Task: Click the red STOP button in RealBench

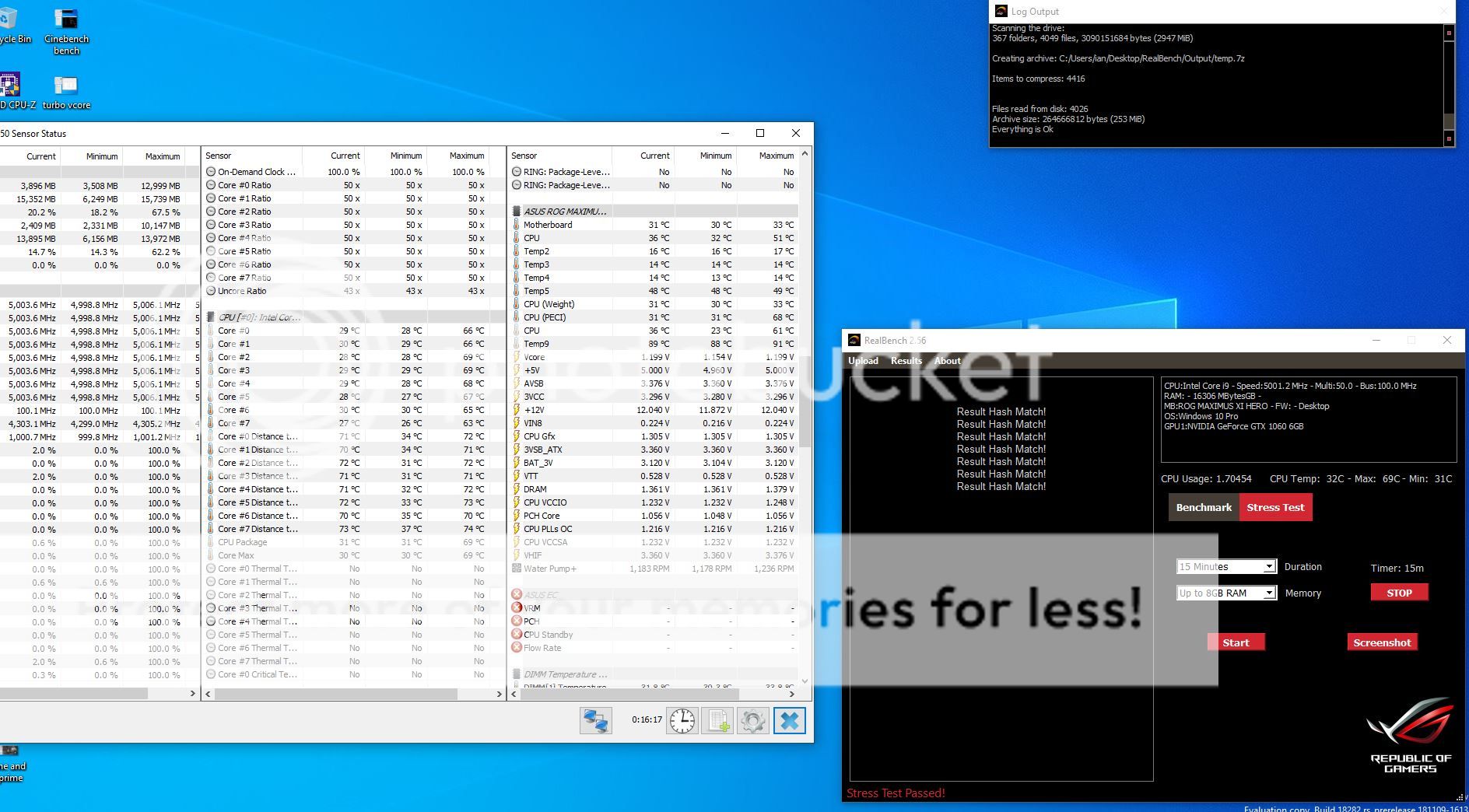Action: coord(1399,593)
